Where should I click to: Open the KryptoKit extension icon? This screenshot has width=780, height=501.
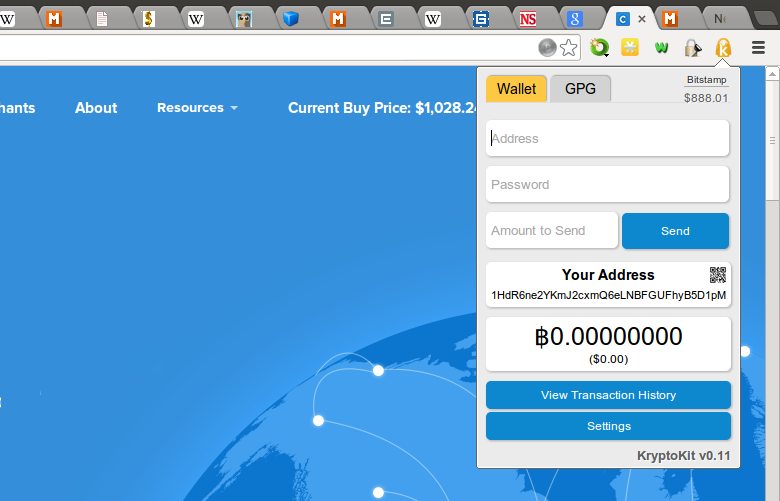pos(723,48)
